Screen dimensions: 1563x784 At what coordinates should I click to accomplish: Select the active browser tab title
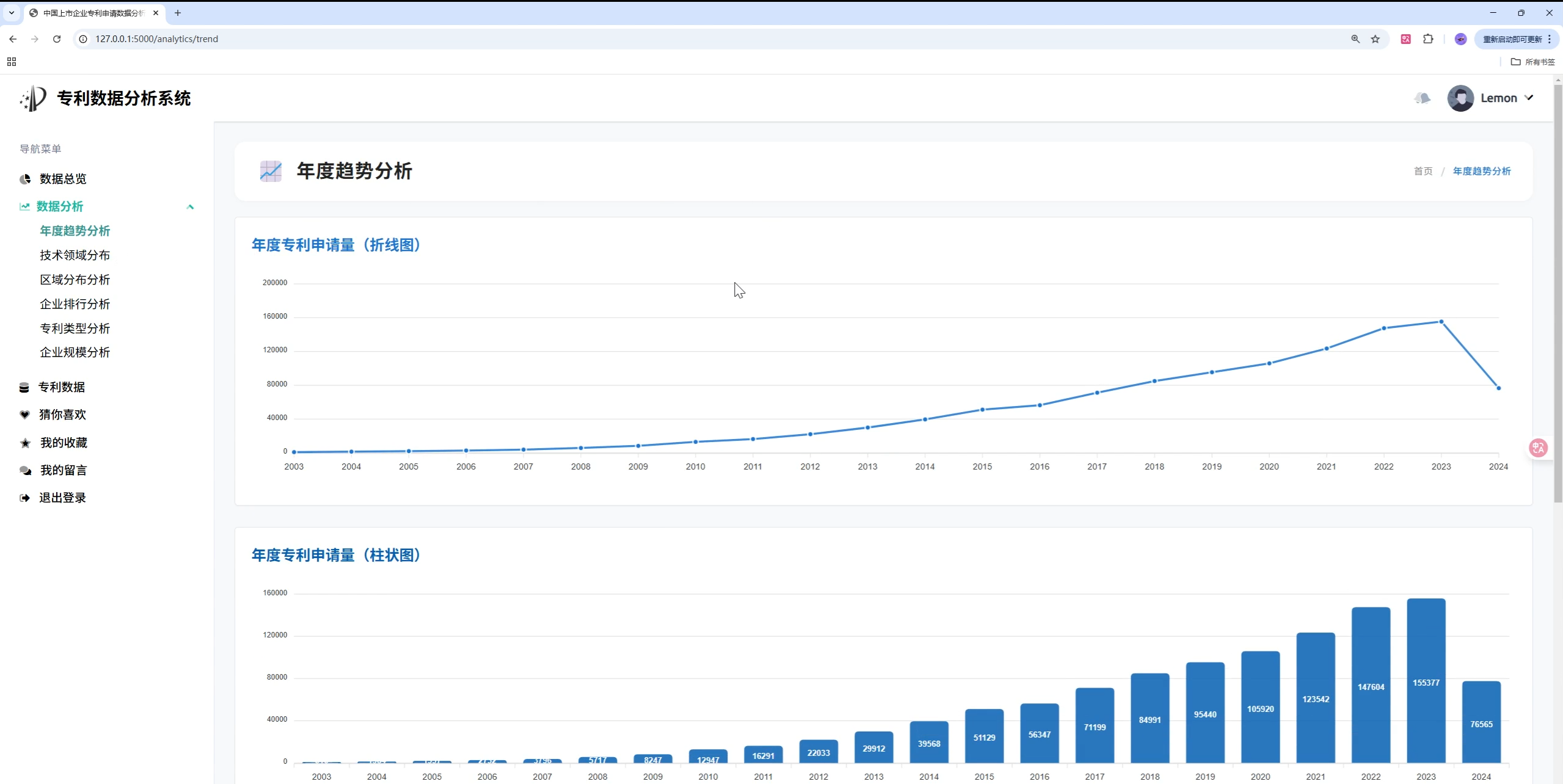[x=93, y=13]
